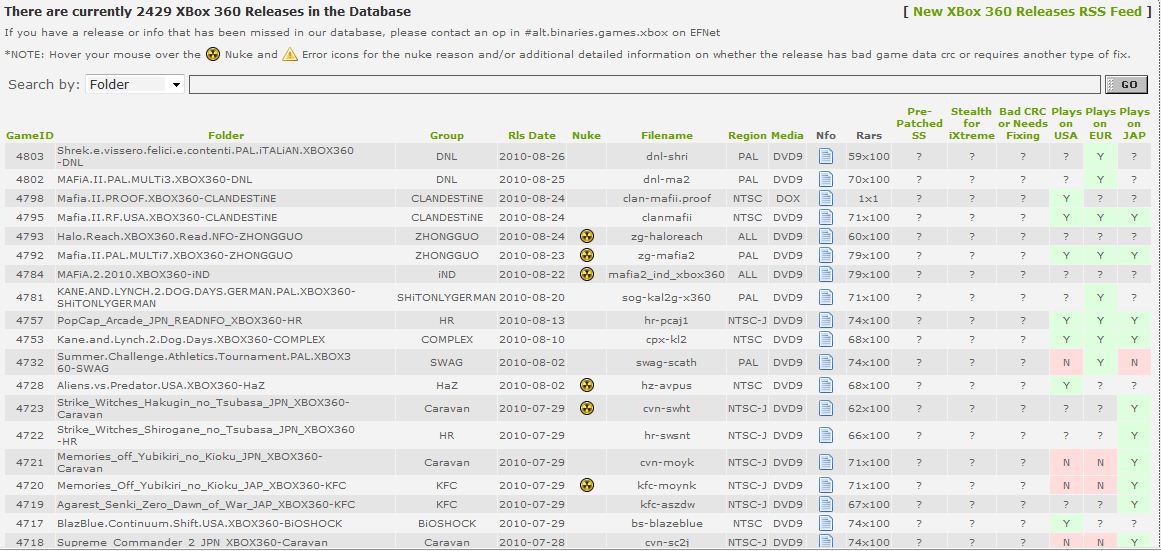The image size is (1161, 551).
Task: Open the Nfo icon for Agarest_Senki_Zero row
Action: 826,504
